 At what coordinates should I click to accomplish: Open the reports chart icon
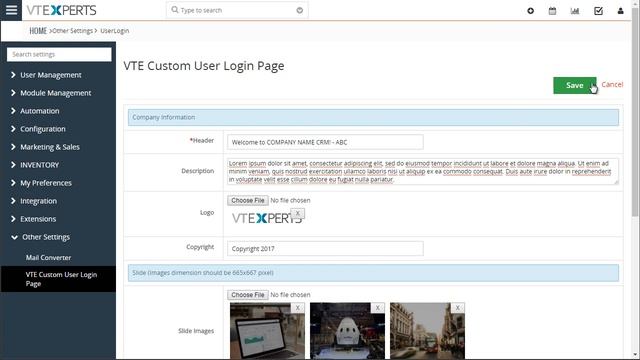click(575, 11)
